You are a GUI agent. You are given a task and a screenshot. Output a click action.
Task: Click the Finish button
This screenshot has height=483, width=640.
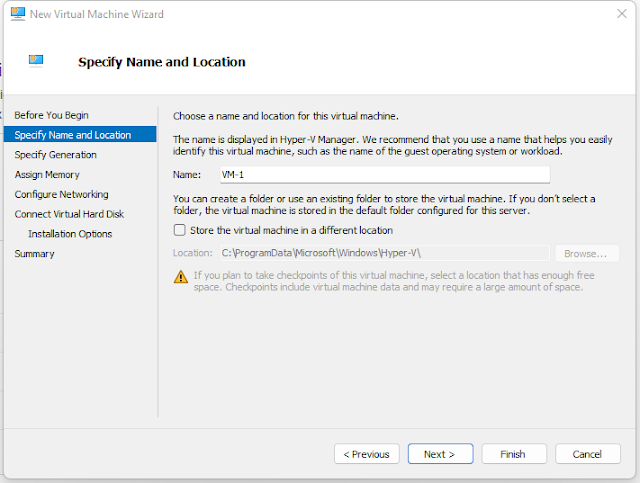pos(514,454)
